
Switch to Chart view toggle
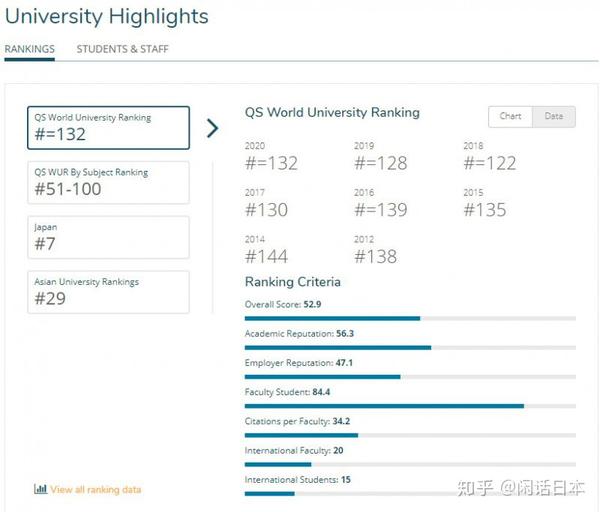(510, 116)
